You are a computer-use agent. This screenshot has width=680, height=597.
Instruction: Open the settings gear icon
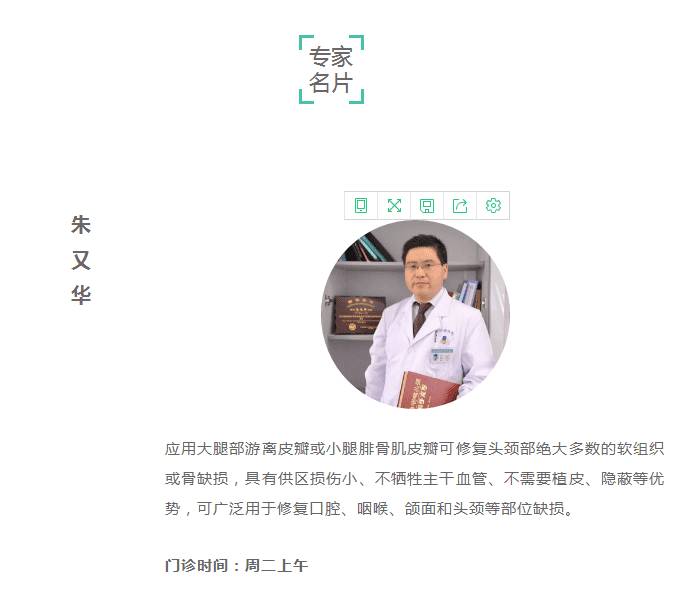coord(493,206)
